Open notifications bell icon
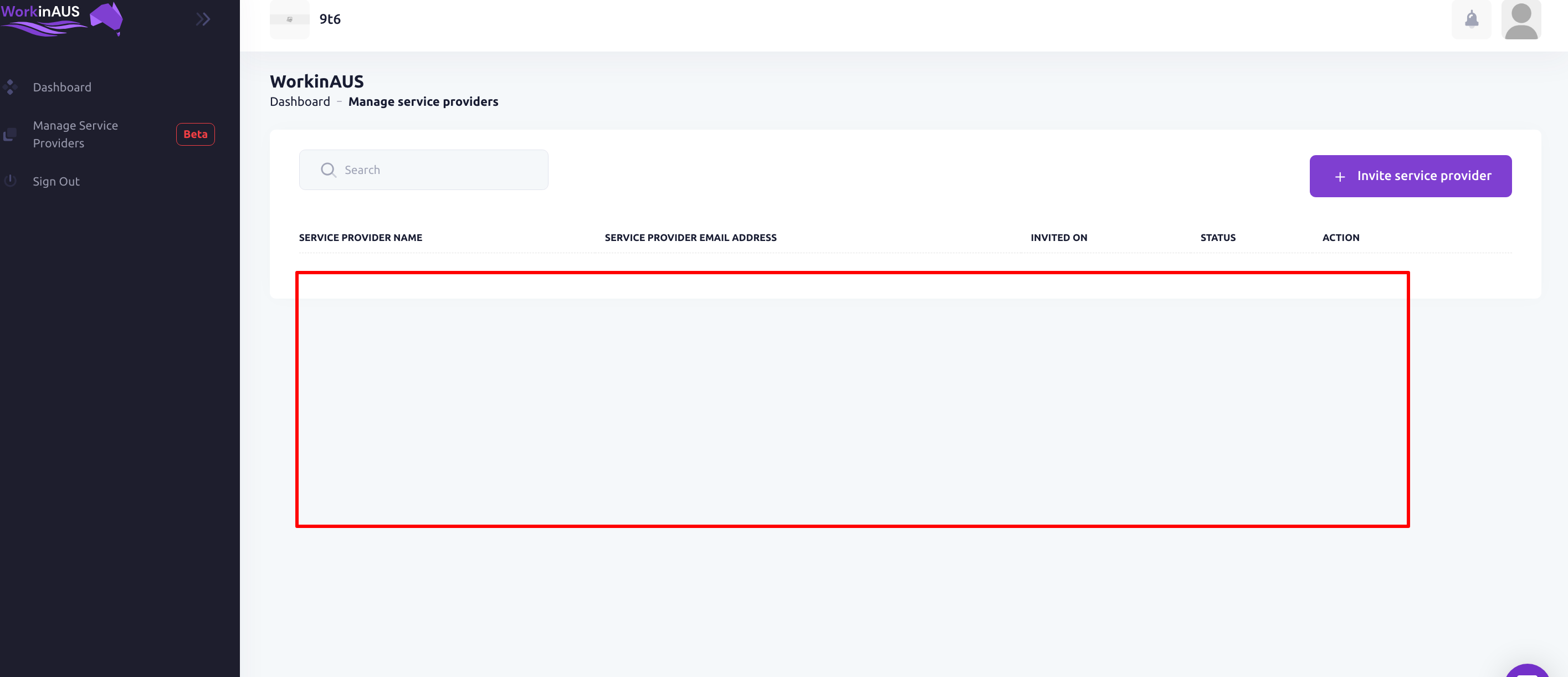The height and width of the screenshot is (677, 1568). 1472,19
